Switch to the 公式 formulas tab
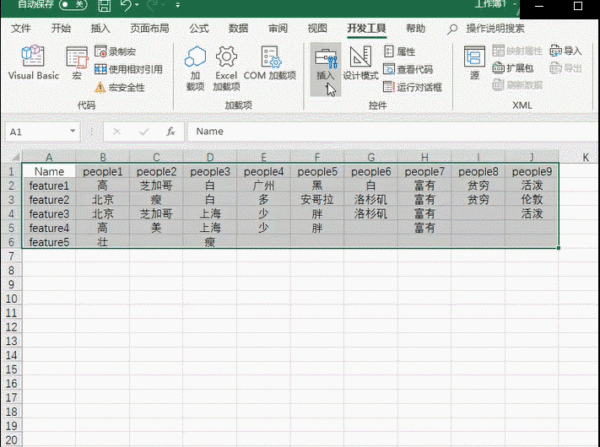Image resolution: width=600 pixels, height=447 pixels. click(199, 28)
